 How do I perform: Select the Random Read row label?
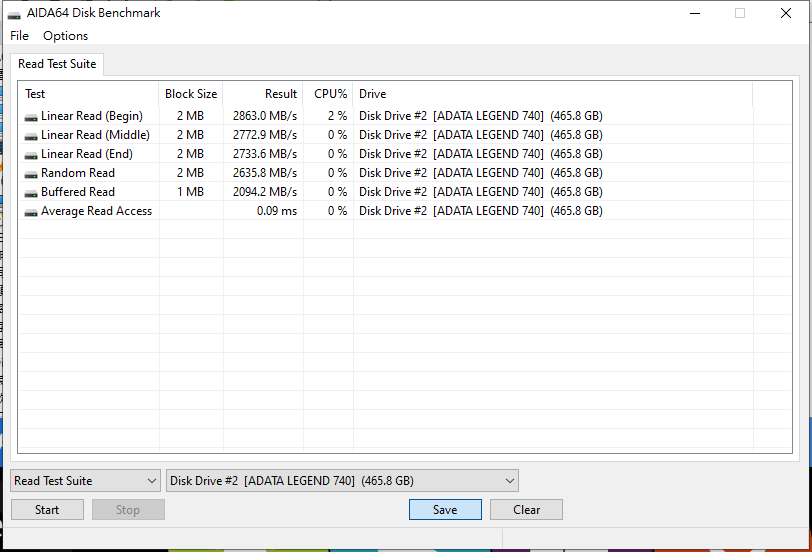(78, 173)
